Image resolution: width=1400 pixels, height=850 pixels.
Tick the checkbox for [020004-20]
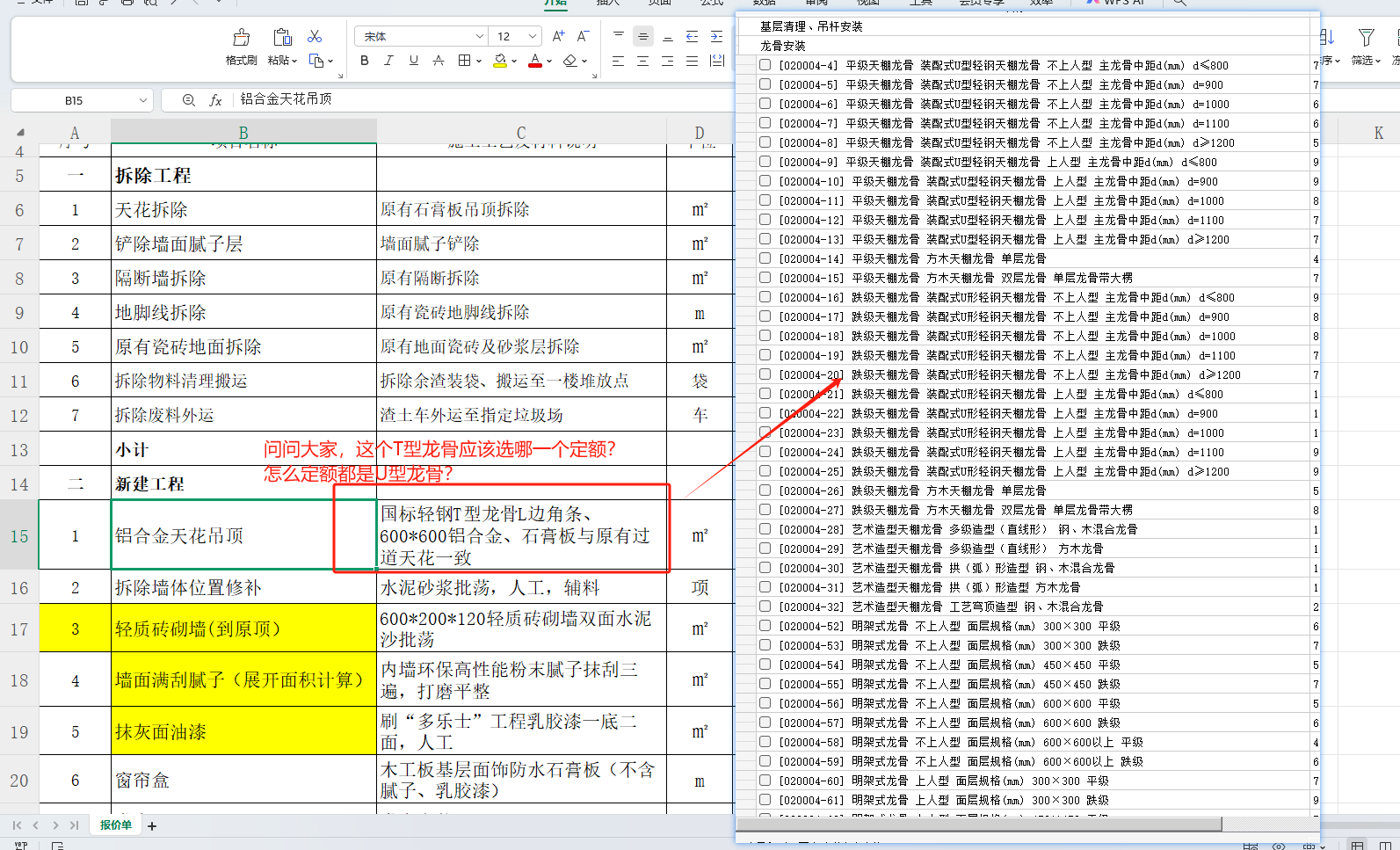(765, 374)
